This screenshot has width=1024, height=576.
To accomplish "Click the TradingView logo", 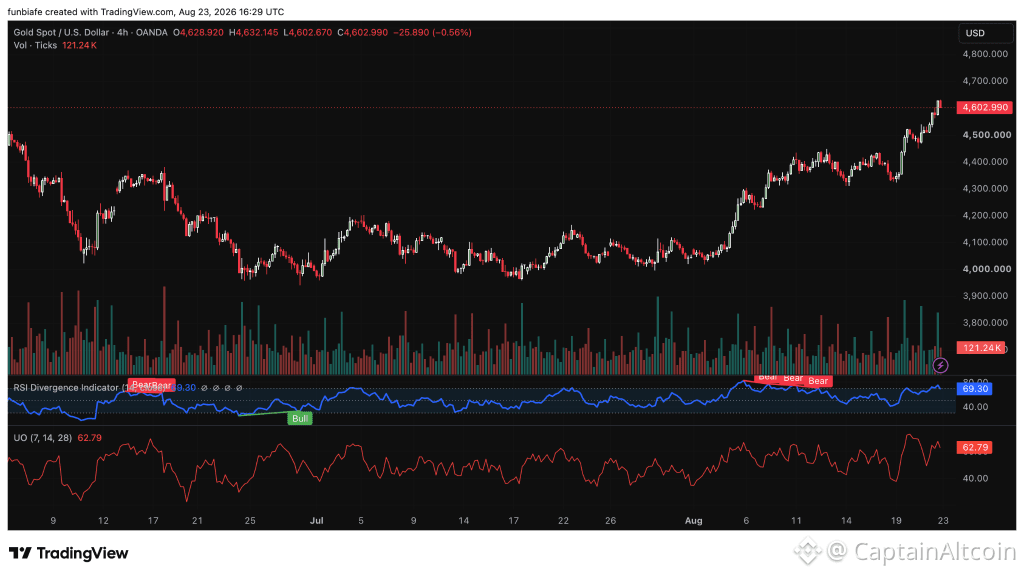I will click(x=69, y=553).
